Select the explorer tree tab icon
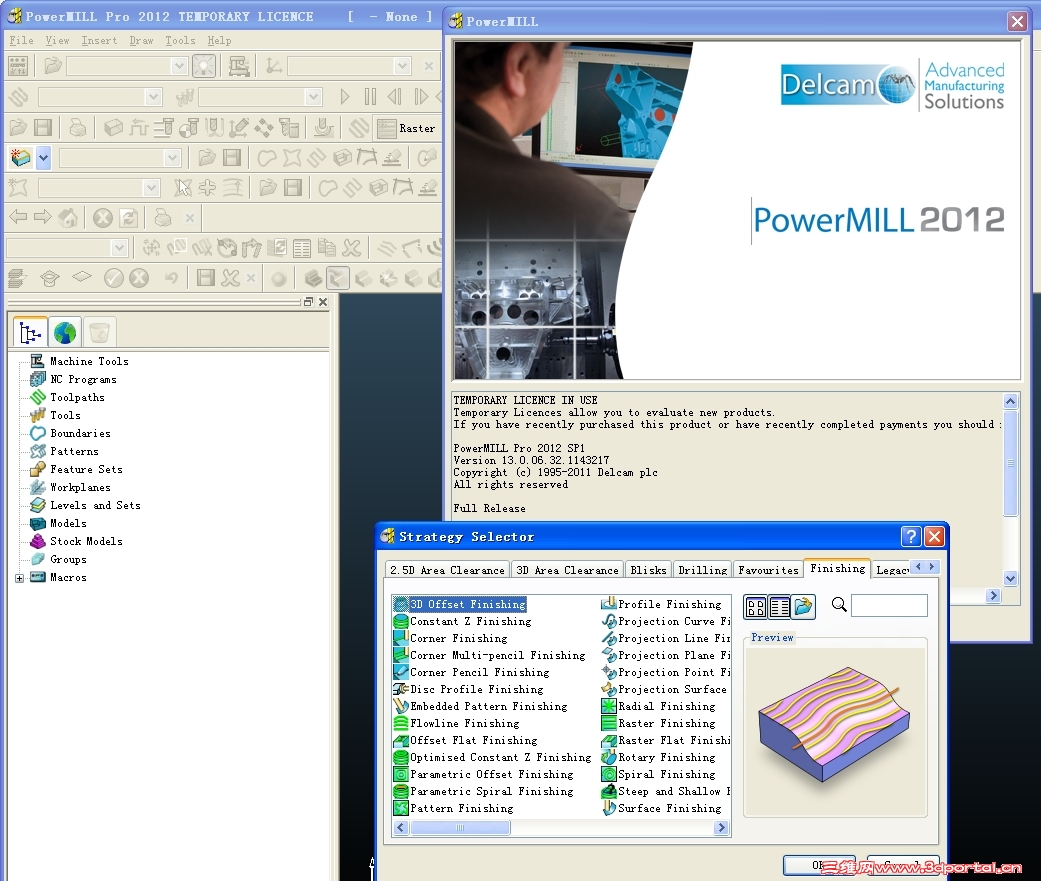The width and height of the screenshot is (1041, 881). coord(30,332)
